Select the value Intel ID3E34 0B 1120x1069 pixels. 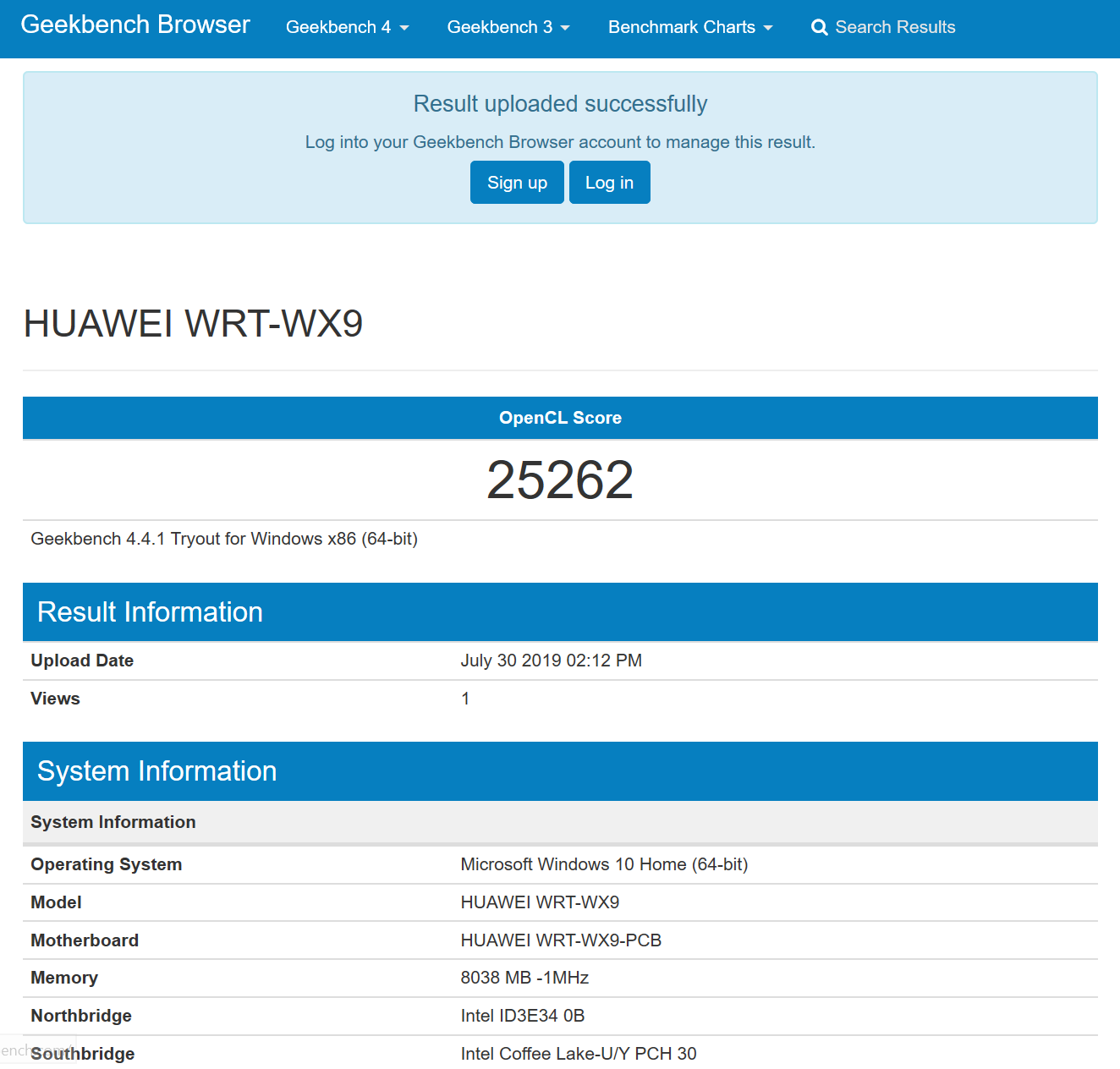pos(523,1016)
